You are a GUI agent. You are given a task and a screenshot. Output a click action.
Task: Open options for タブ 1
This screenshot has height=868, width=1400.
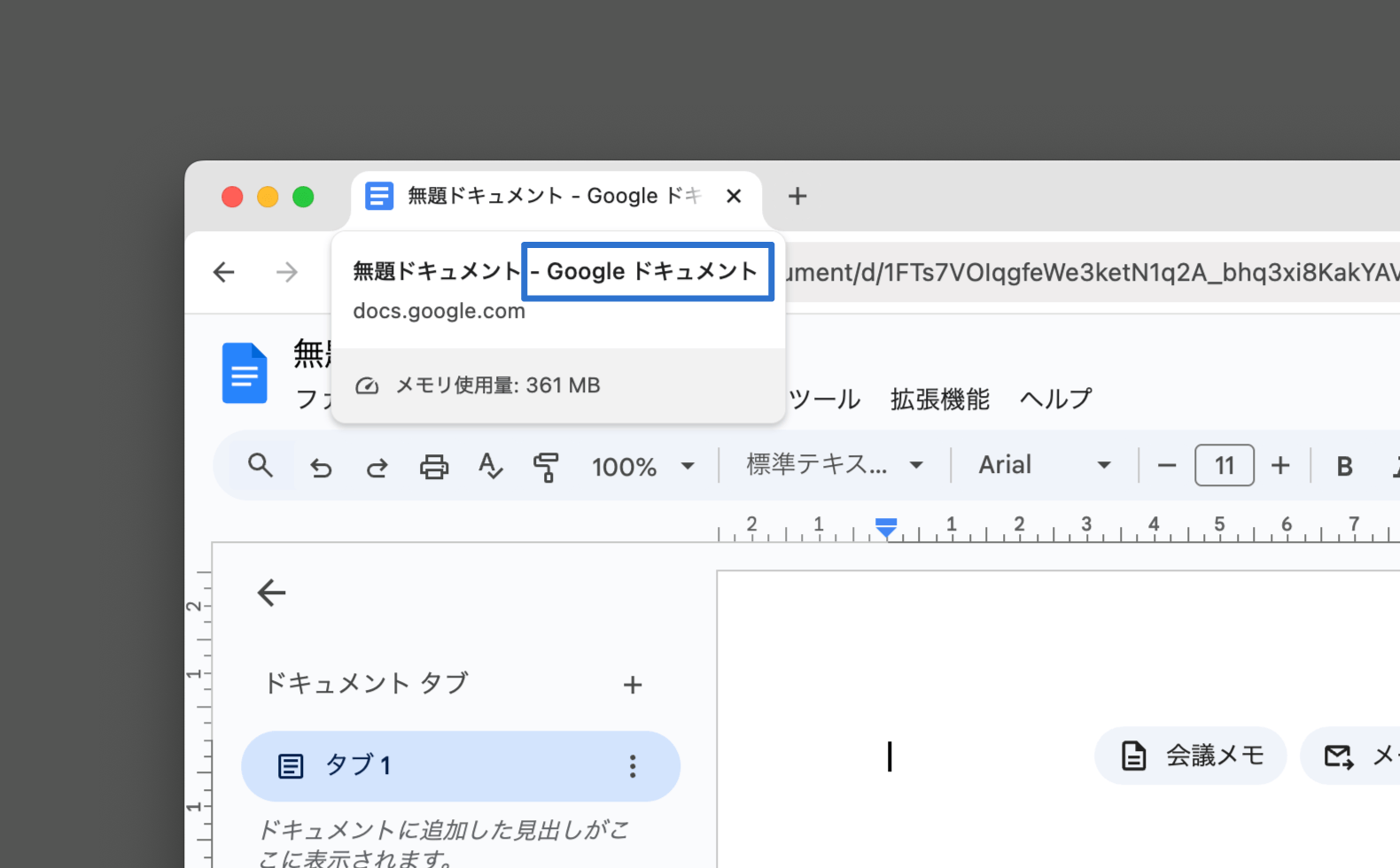(x=632, y=766)
